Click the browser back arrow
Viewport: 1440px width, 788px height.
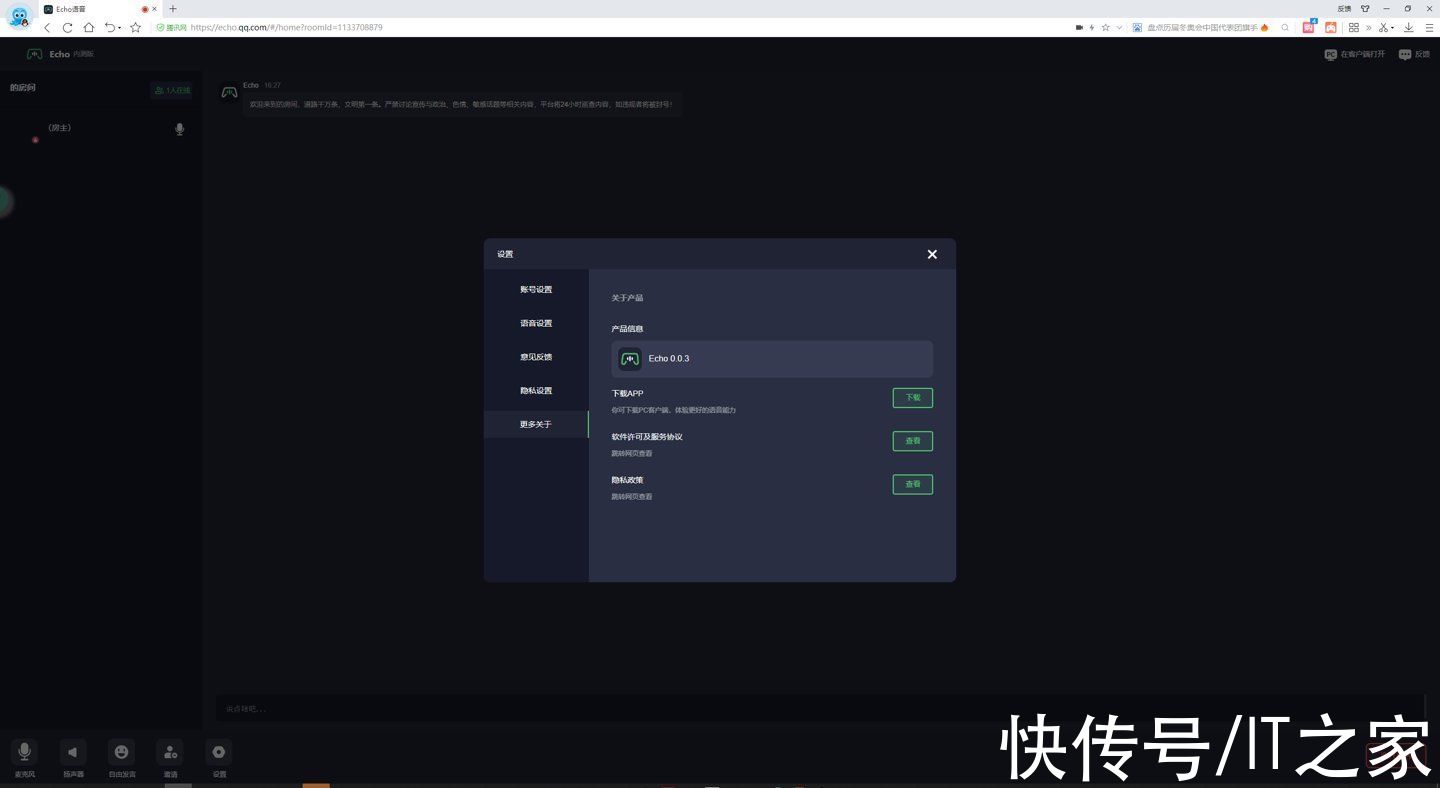click(x=47, y=27)
